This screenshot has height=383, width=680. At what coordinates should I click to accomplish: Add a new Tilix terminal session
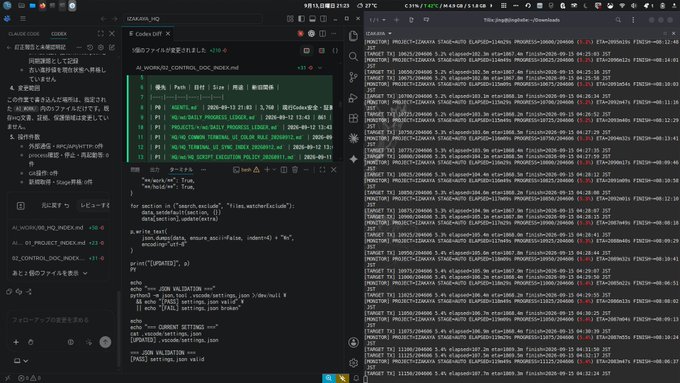(x=396, y=20)
